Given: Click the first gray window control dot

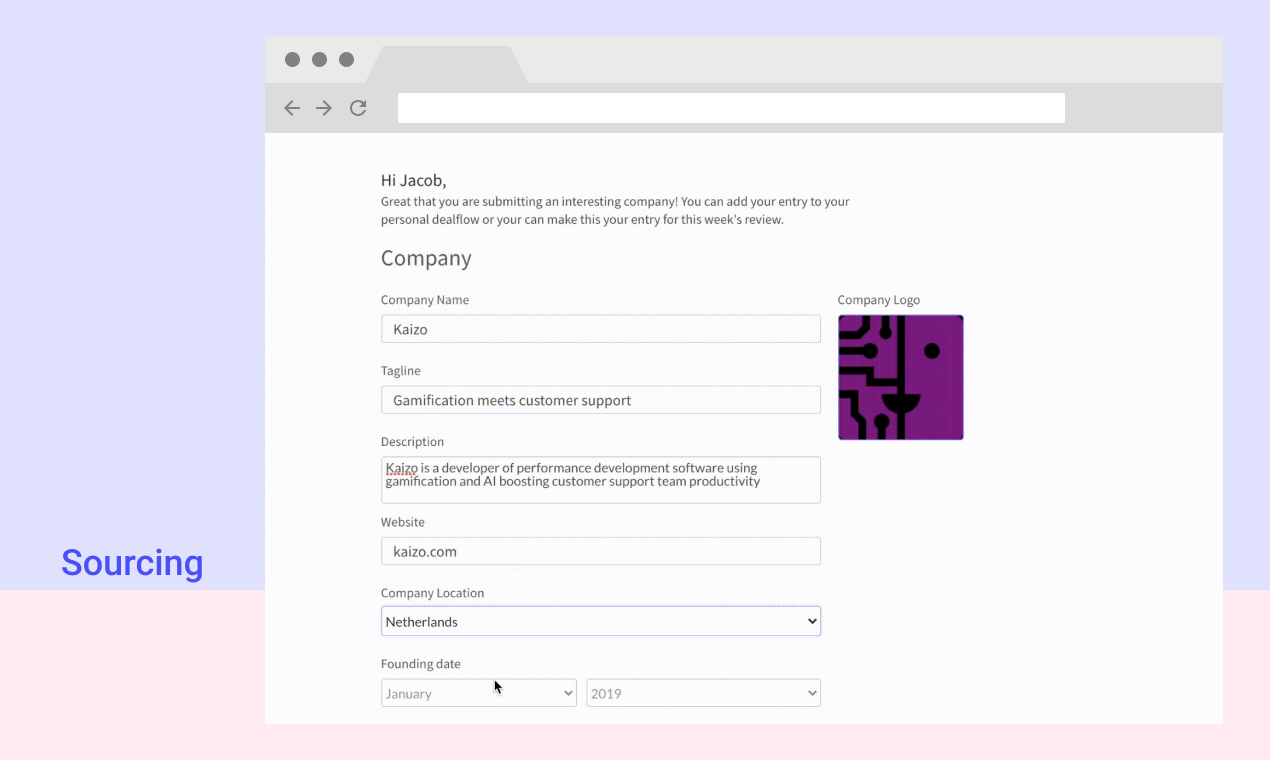Looking at the screenshot, I should coord(292,60).
